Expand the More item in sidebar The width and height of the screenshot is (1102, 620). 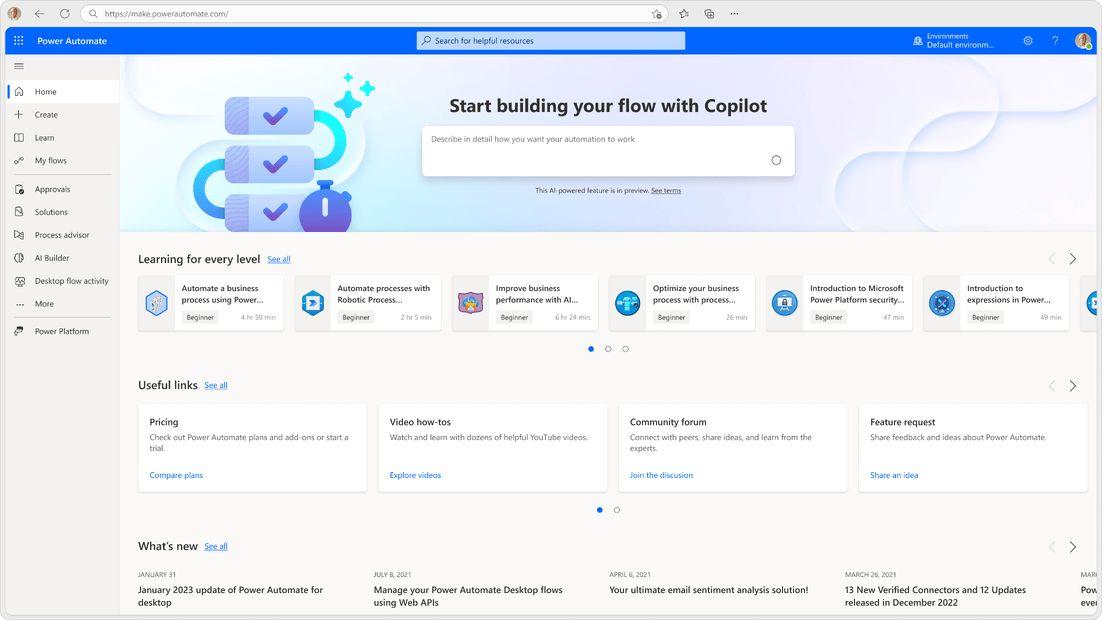(x=63, y=304)
